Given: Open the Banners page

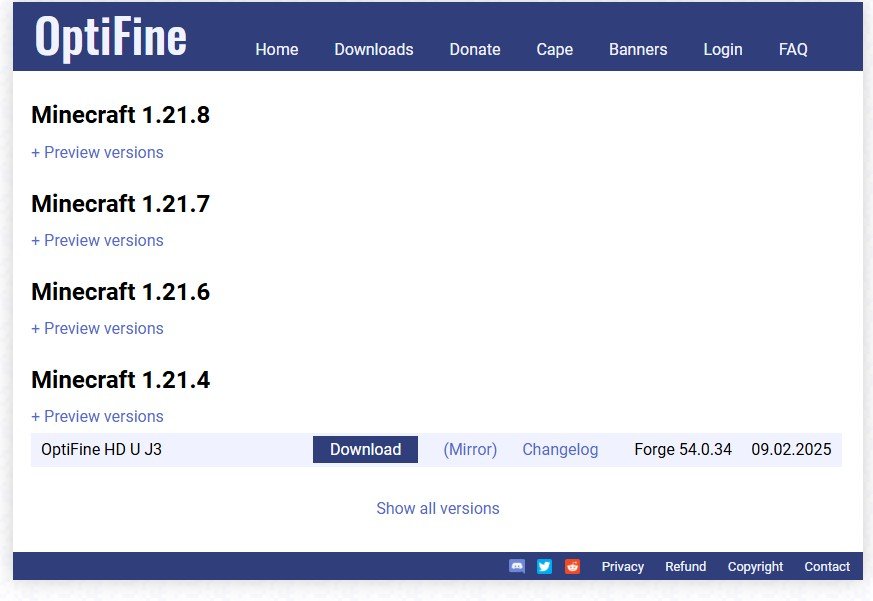Looking at the screenshot, I should click(638, 50).
